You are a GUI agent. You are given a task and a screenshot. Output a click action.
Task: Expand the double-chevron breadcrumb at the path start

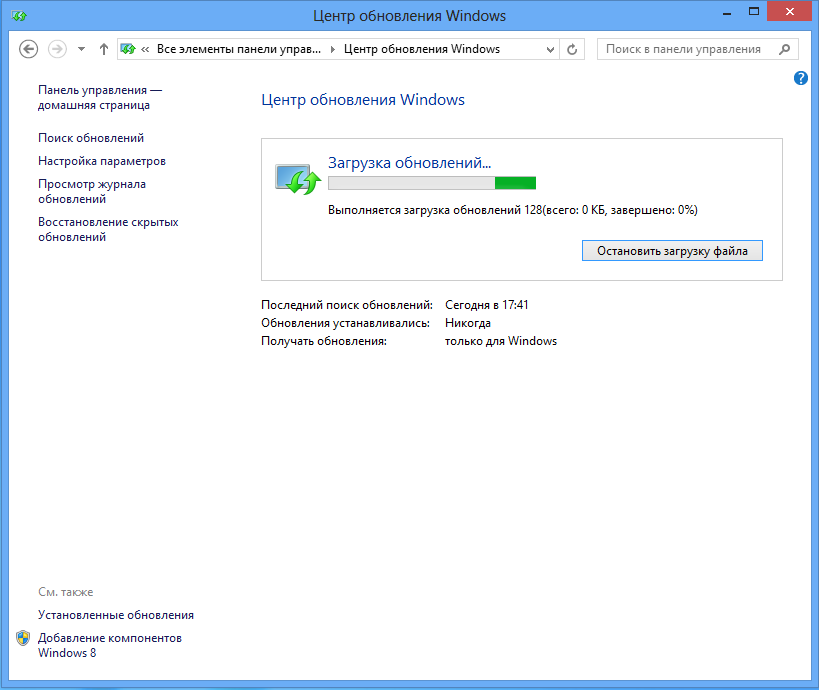click(147, 49)
